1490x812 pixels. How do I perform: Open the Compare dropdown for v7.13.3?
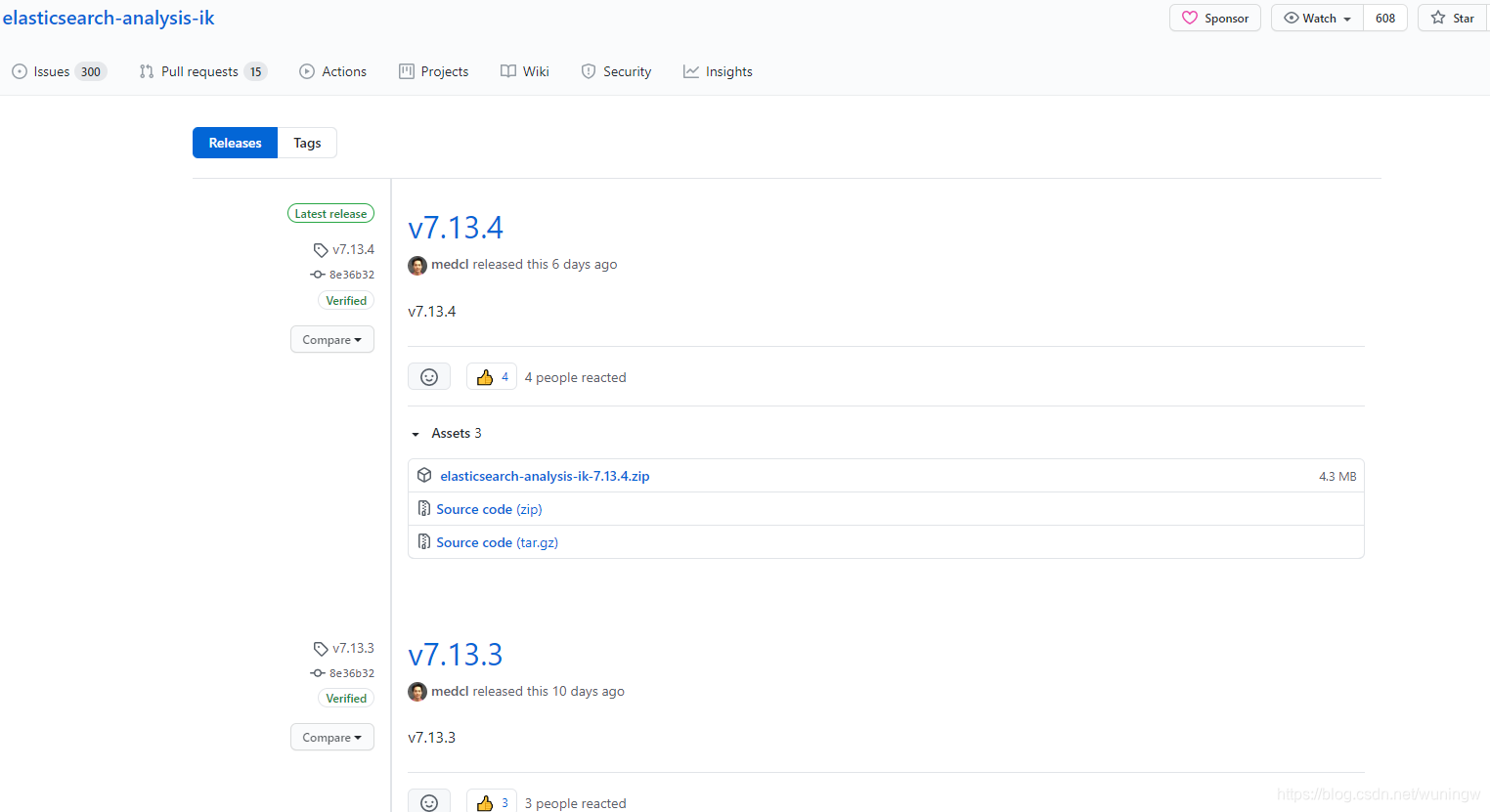[x=332, y=737]
